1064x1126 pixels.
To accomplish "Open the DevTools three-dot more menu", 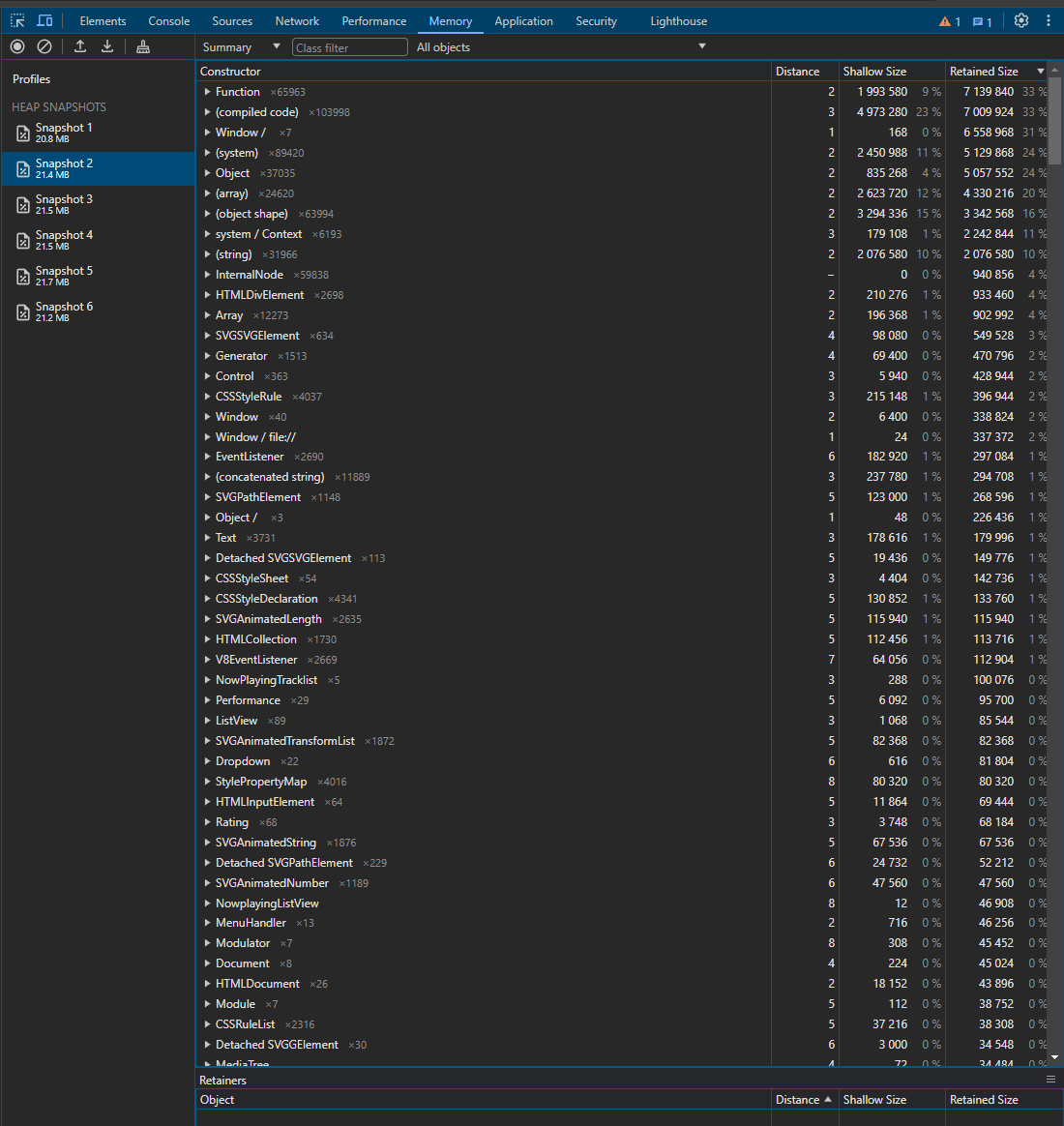I will (x=1049, y=20).
